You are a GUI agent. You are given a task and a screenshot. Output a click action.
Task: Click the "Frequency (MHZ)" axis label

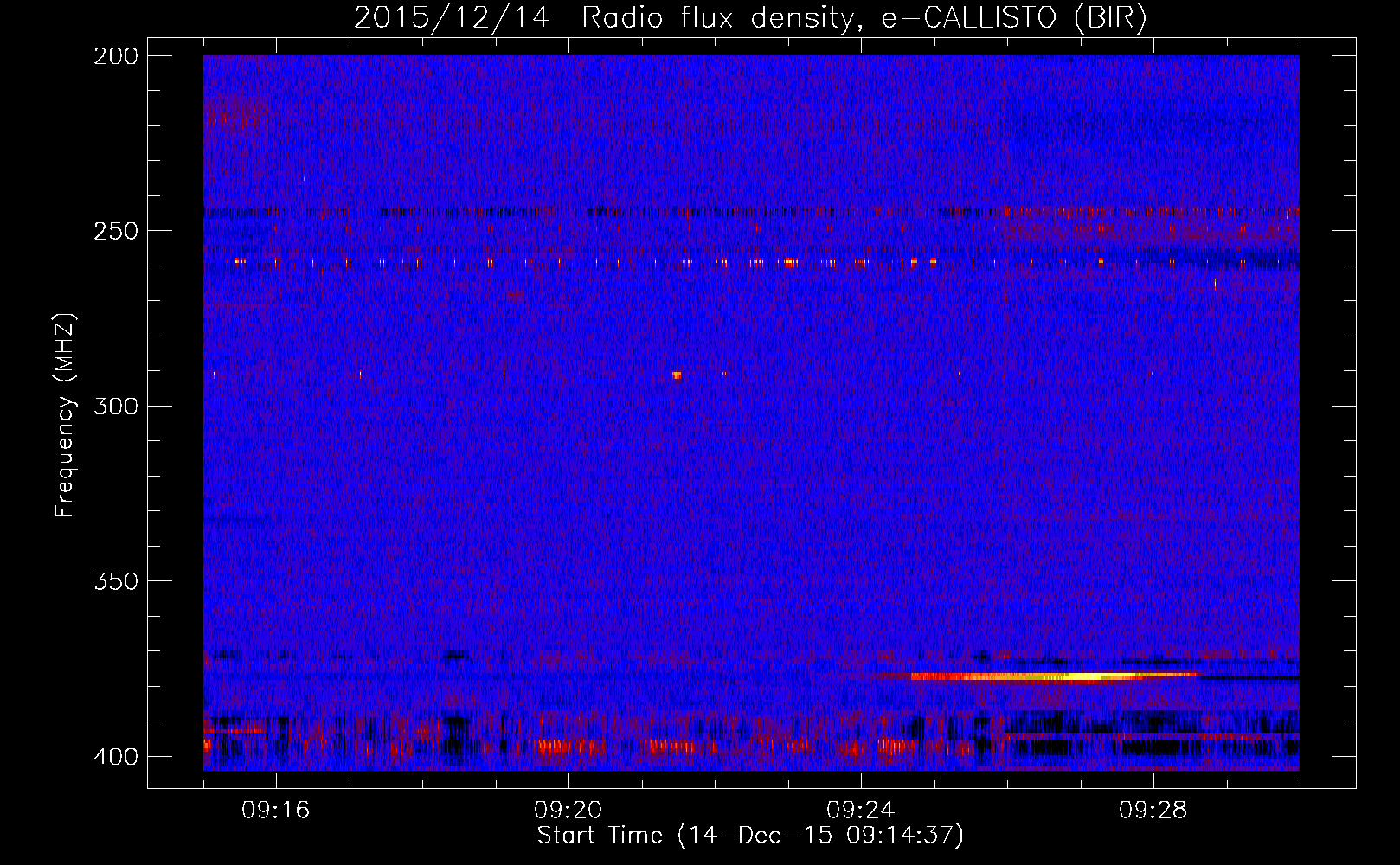[x=65, y=414]
